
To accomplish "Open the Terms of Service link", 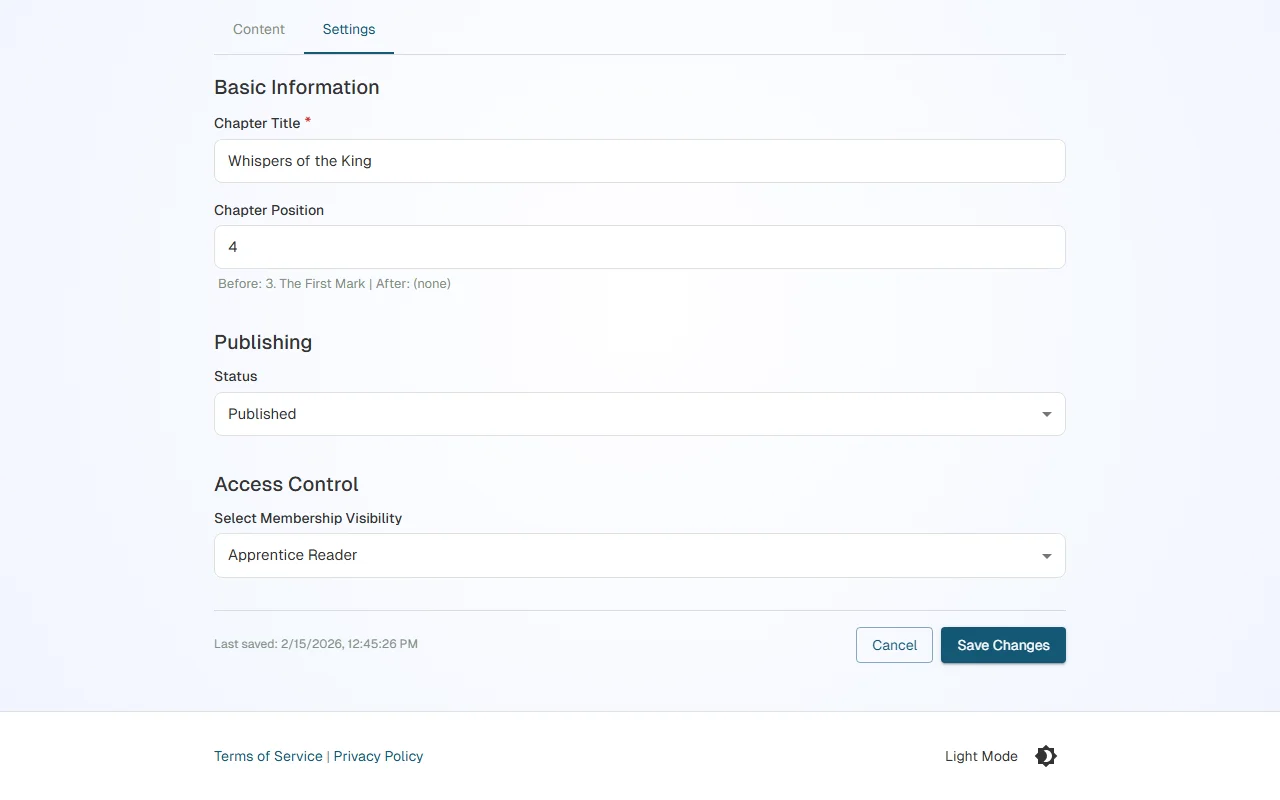I will tap(268, 756).
